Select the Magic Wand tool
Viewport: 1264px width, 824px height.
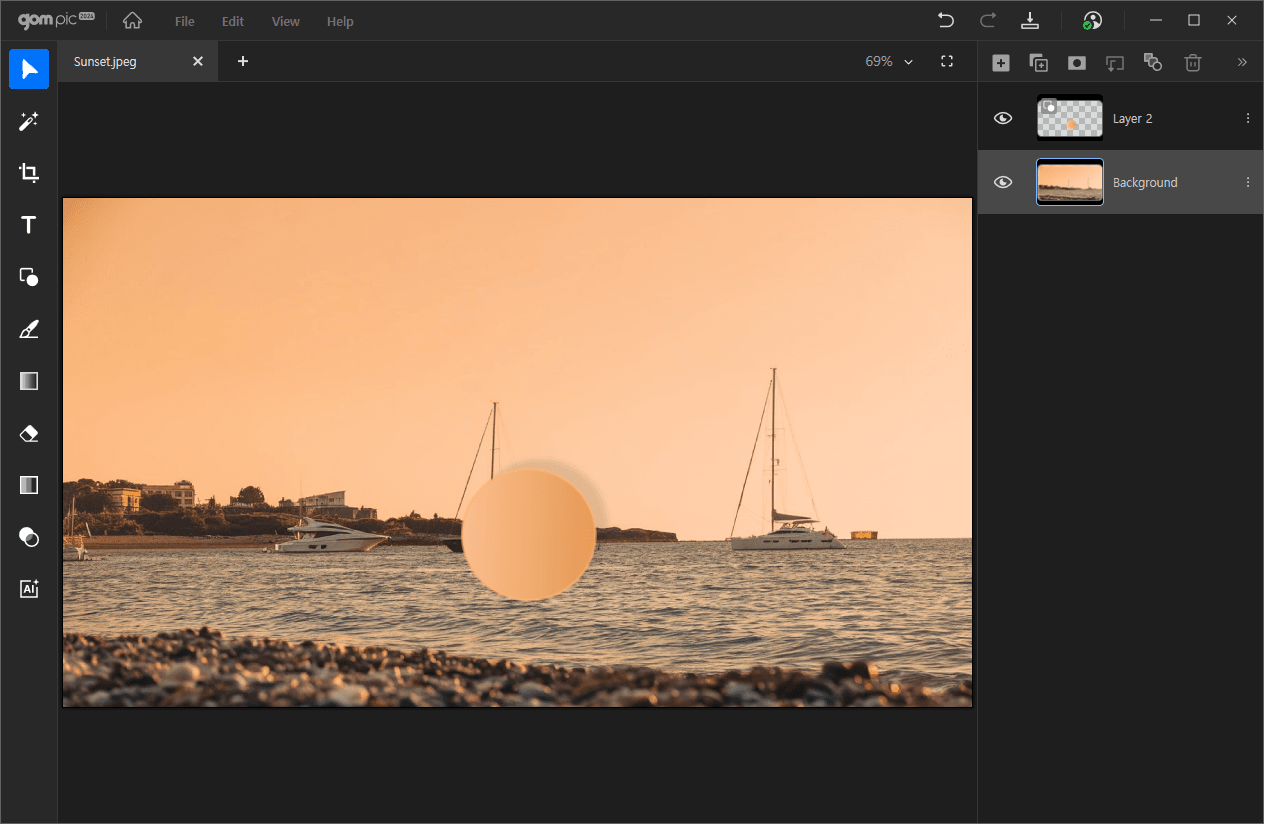(x=29, y=121)
